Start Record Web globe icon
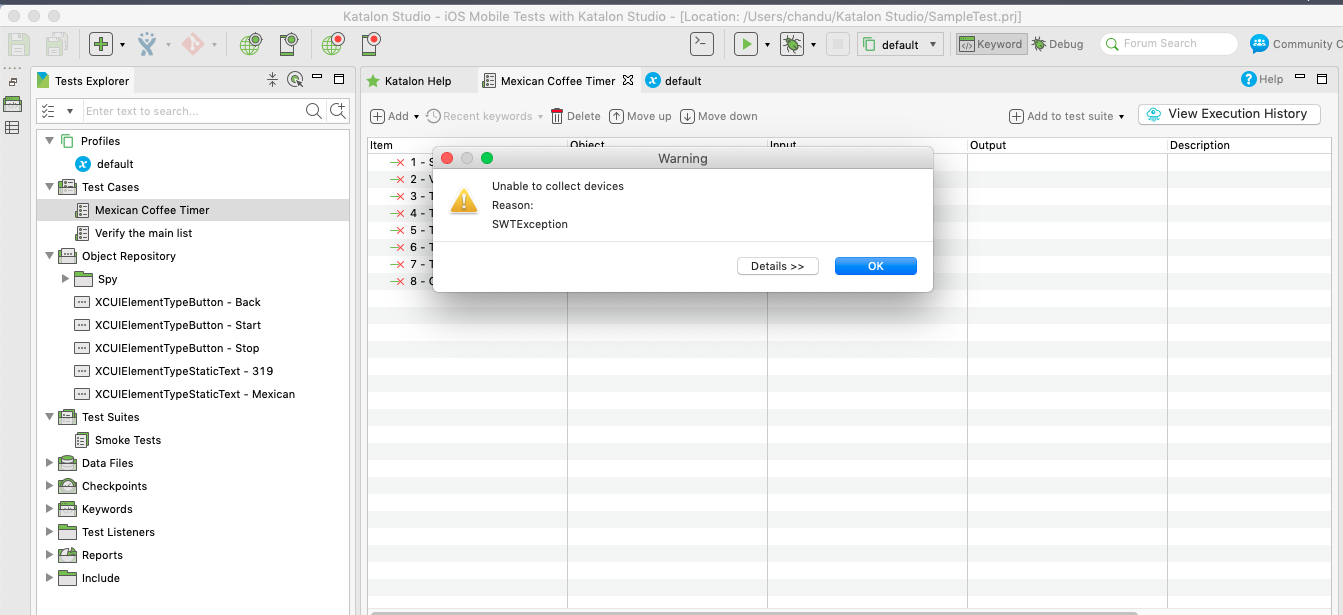This screenshot has width=1343, height=615. pyautogui.click(x=333, y=44)
